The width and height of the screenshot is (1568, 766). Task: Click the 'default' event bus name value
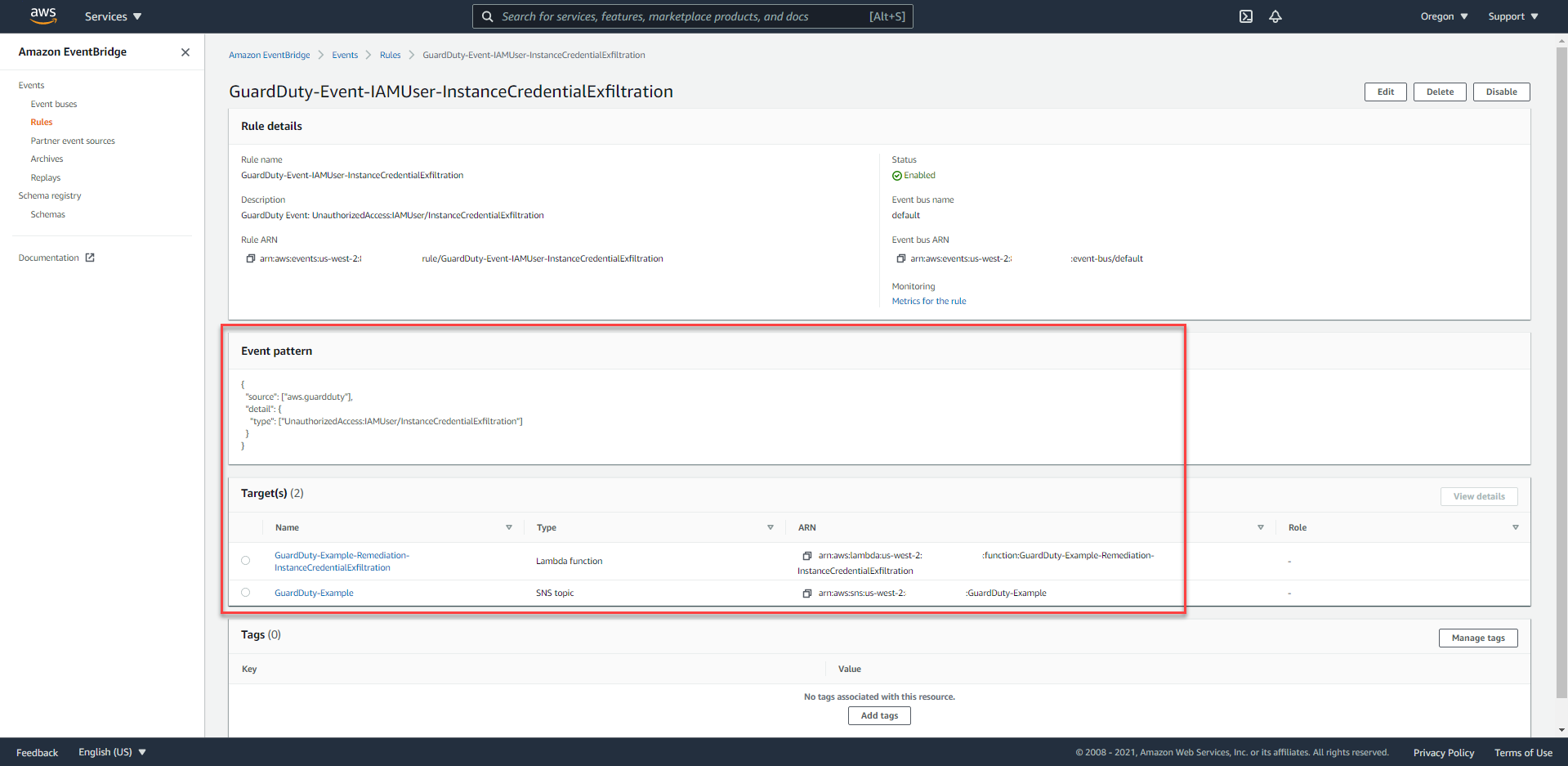tap(905, 215)
